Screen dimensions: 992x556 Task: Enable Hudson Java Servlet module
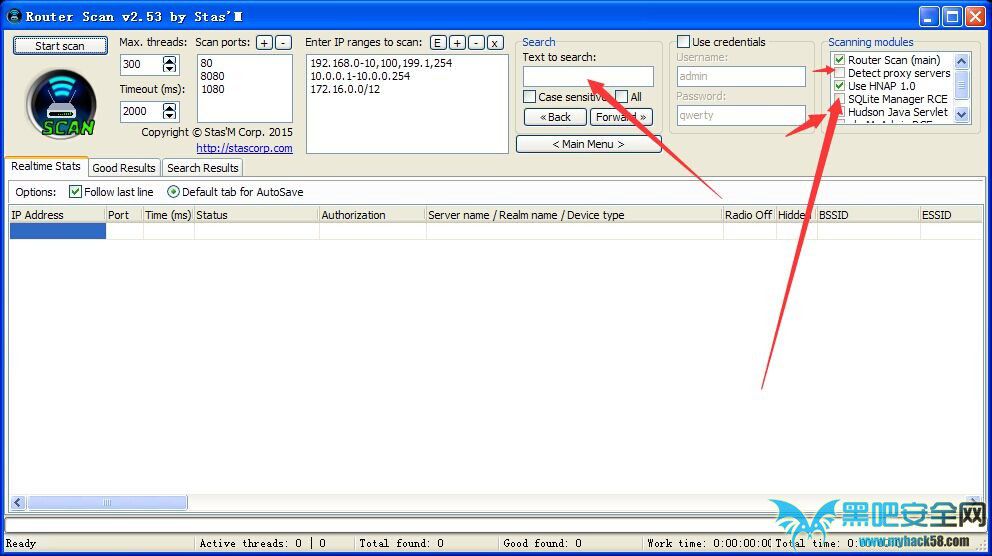coord(840,112)
